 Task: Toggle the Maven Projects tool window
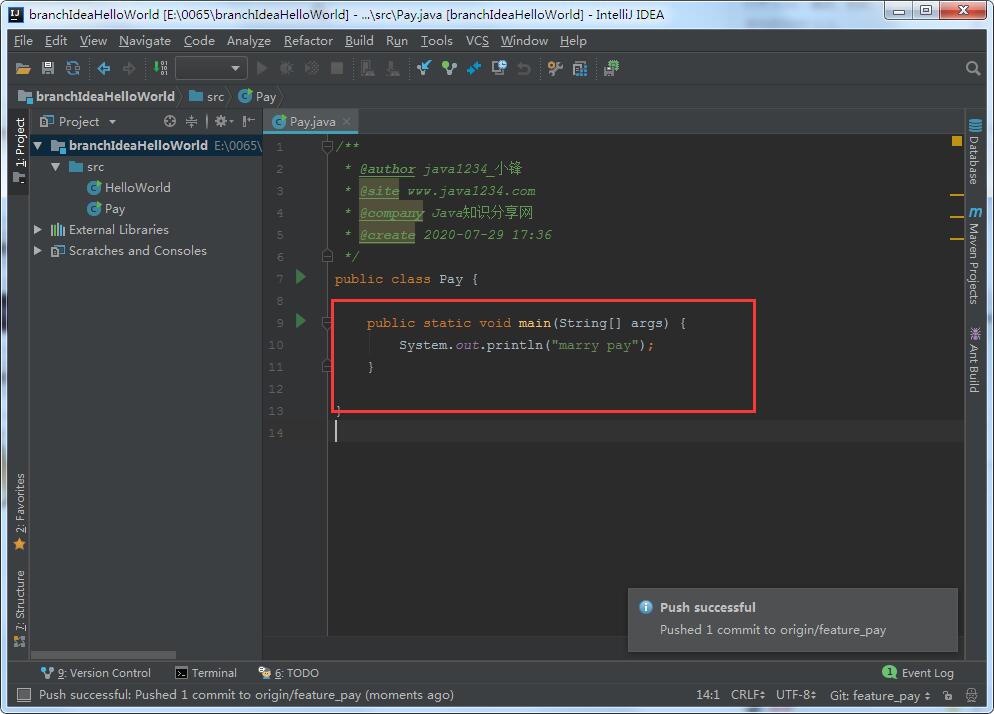tap(975, 255)
